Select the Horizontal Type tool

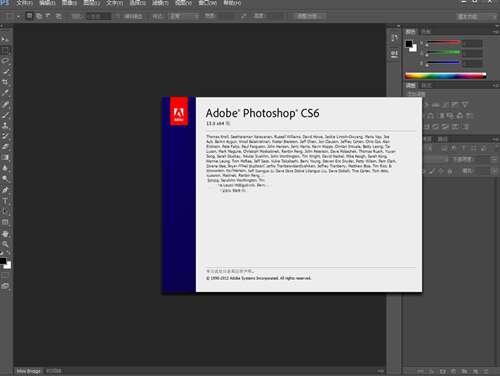pyautogui.click(x=5, y=201)
